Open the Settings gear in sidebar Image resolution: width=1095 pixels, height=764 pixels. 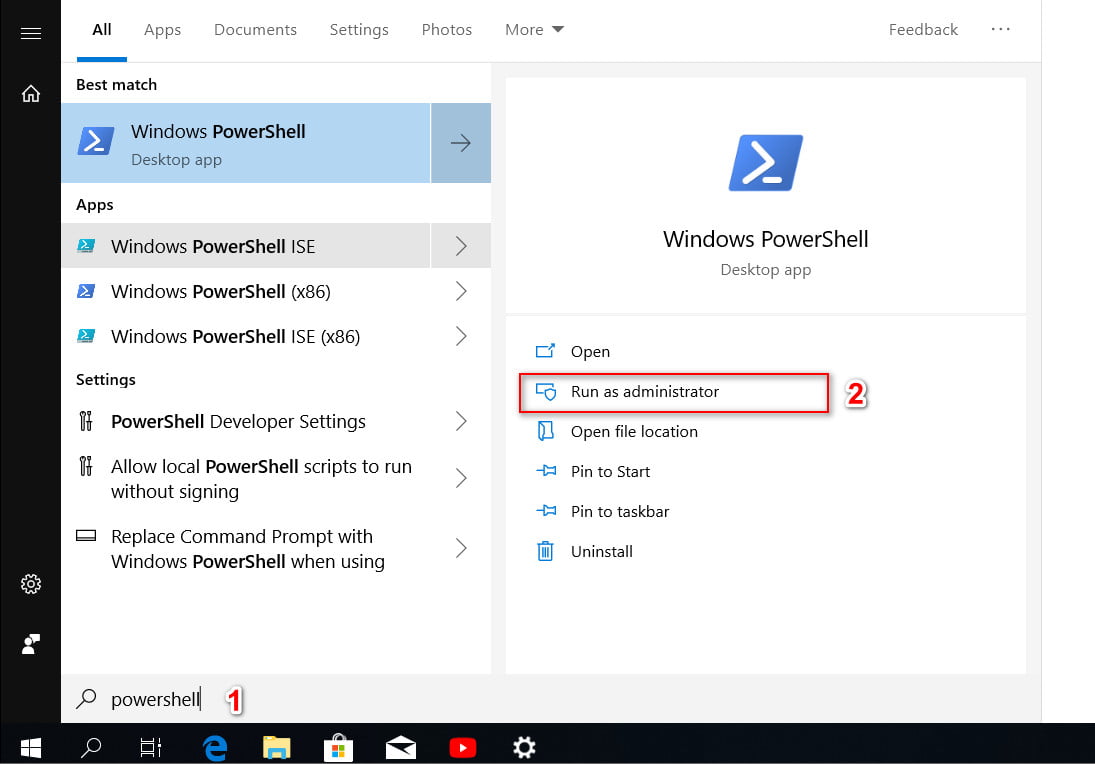[30, 584]
